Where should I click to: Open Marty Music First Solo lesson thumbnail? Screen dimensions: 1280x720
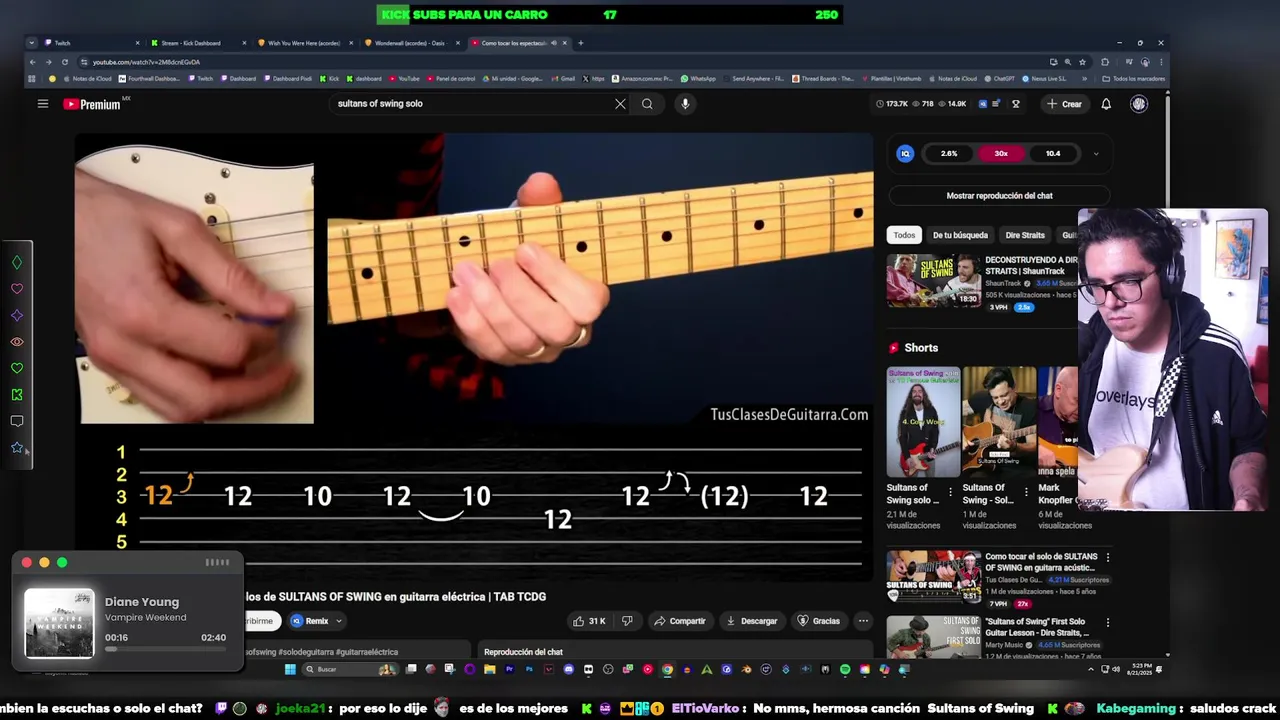934,637
